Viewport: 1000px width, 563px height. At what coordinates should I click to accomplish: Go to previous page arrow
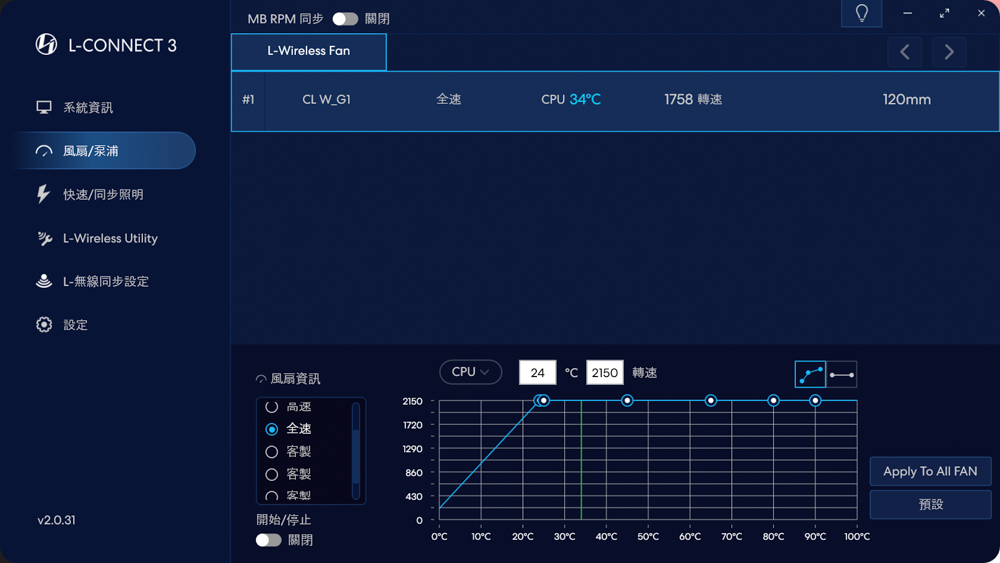point(904,52)
